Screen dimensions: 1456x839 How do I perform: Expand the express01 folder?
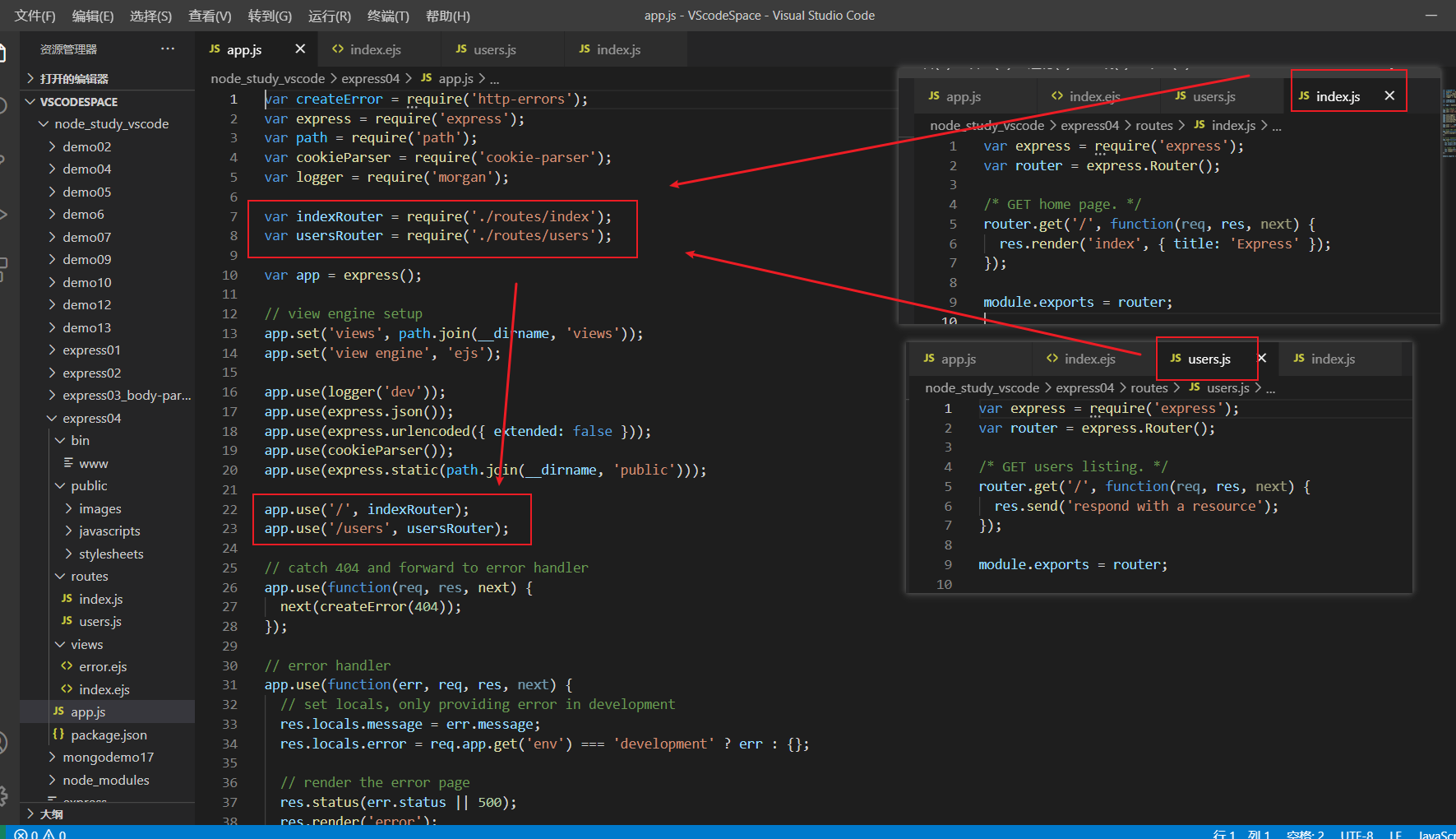click(x=107, y=350)
